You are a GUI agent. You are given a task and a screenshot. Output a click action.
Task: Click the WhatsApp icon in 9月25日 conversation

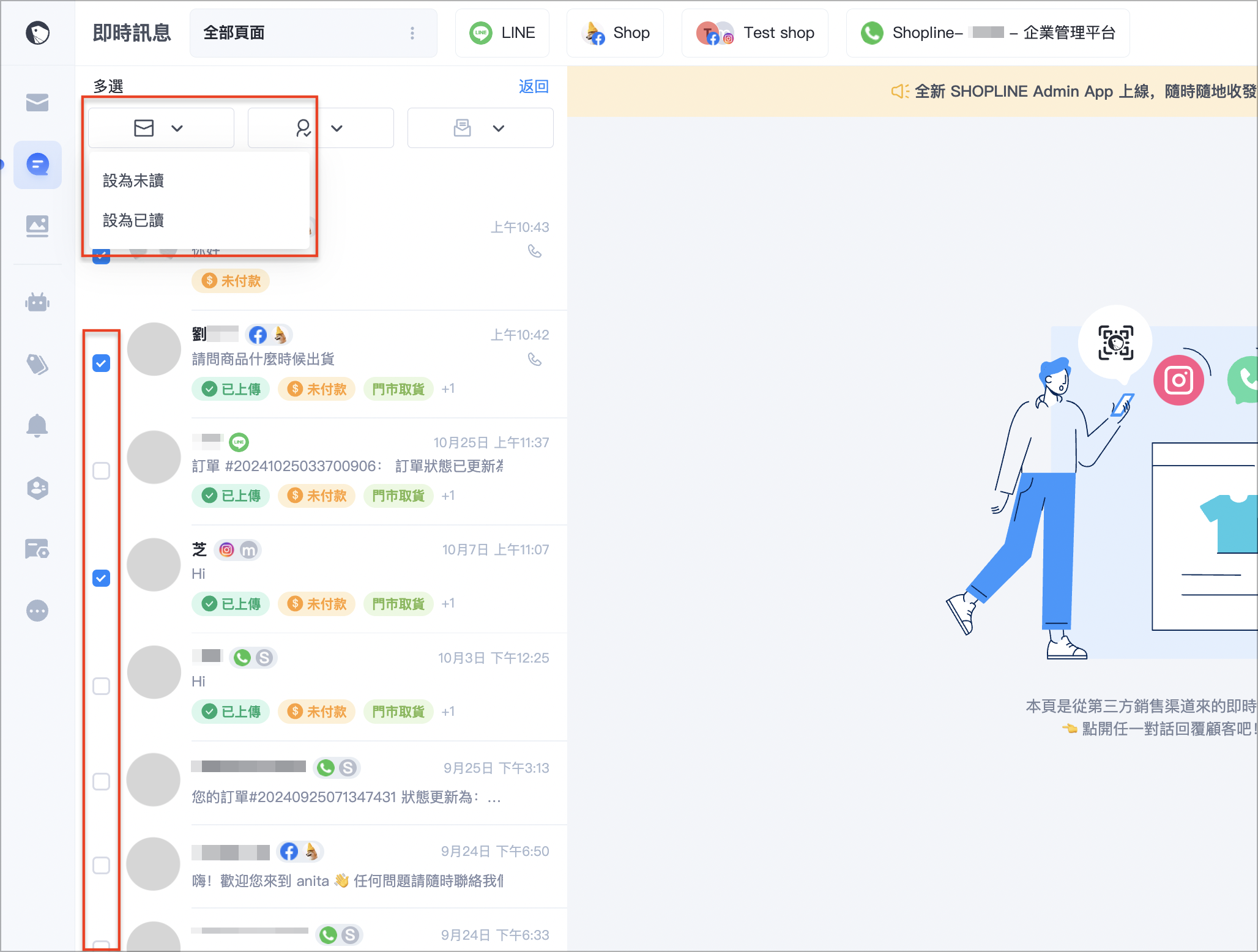pyautogui.click(x=326, y=767)
